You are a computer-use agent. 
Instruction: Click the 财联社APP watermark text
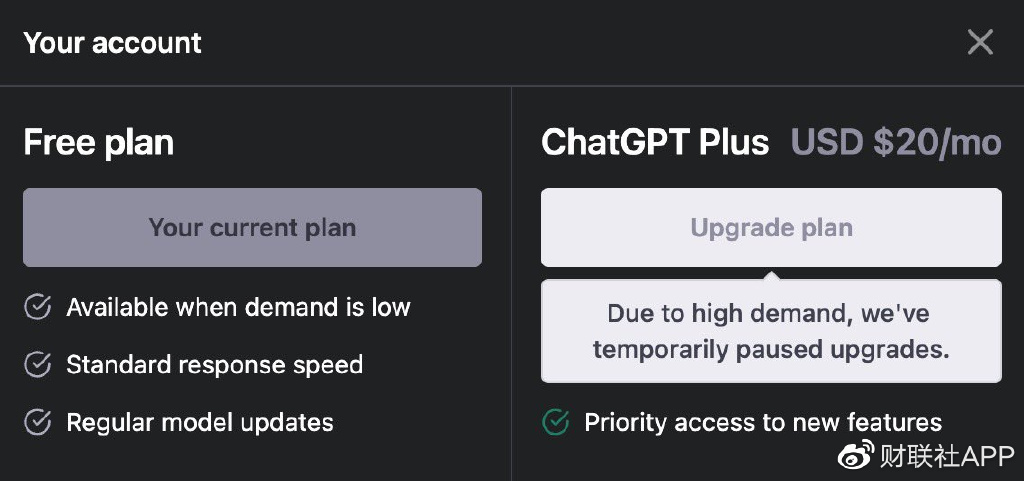[945, 456]
